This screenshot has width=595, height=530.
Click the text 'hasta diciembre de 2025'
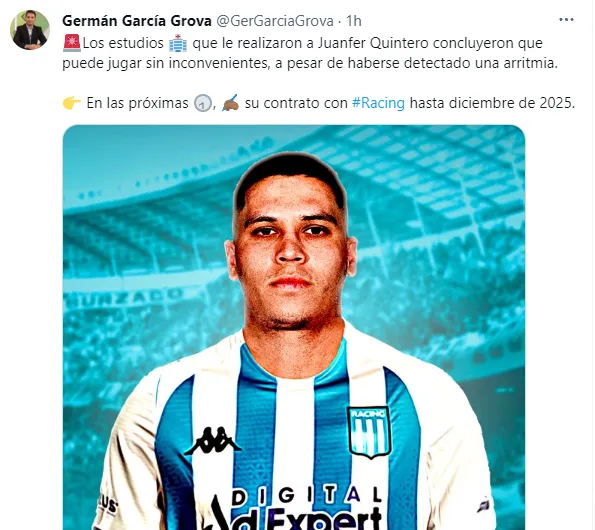click(491, 103)
